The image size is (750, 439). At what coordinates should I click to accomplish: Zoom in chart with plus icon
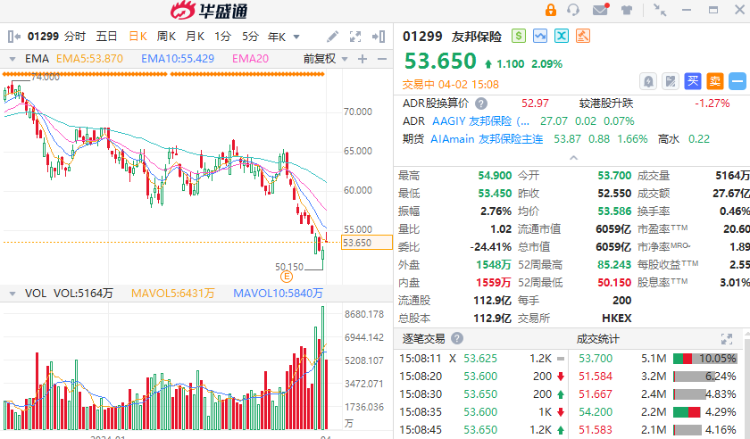point(363,59)
